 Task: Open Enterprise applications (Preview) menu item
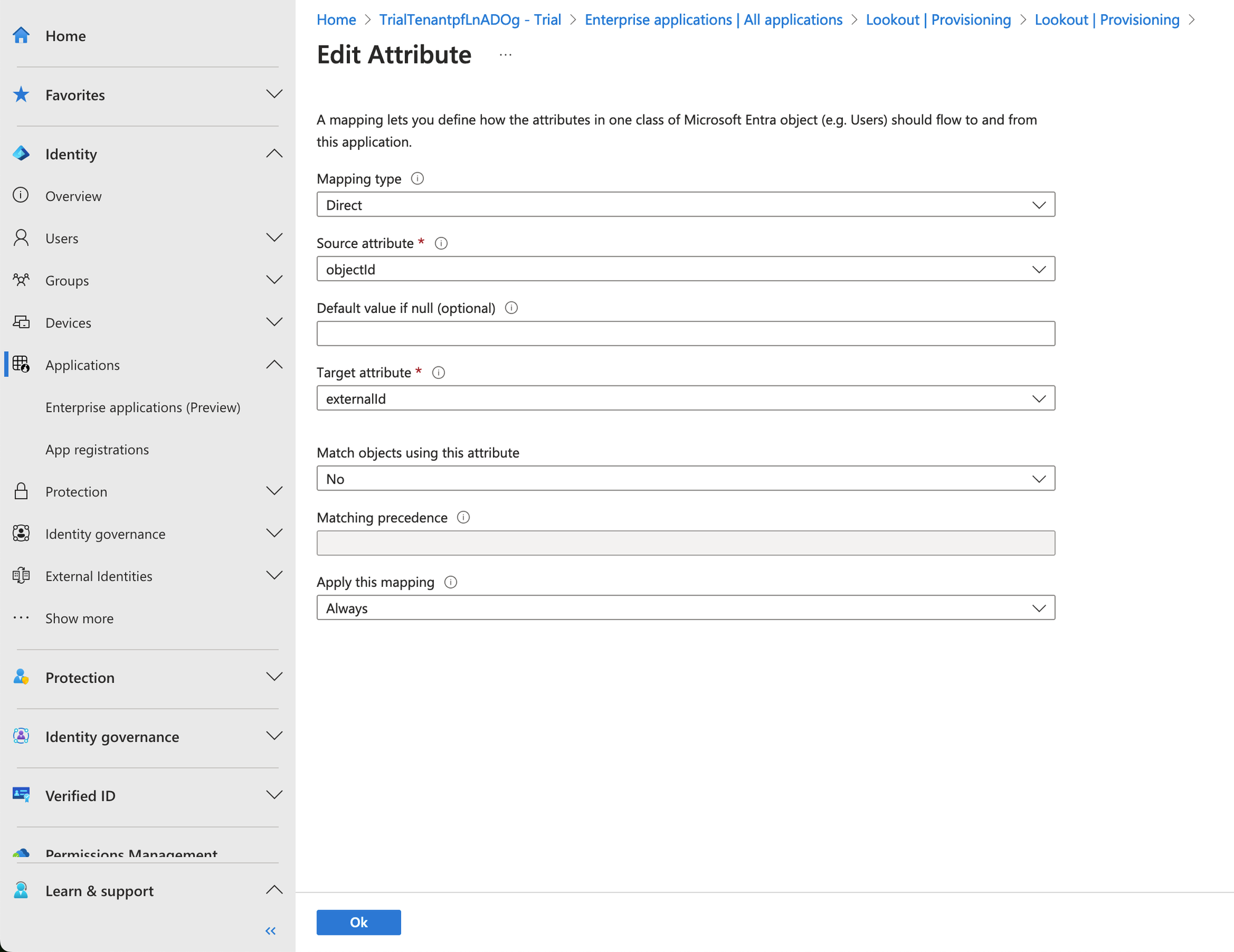pos(143,407)
